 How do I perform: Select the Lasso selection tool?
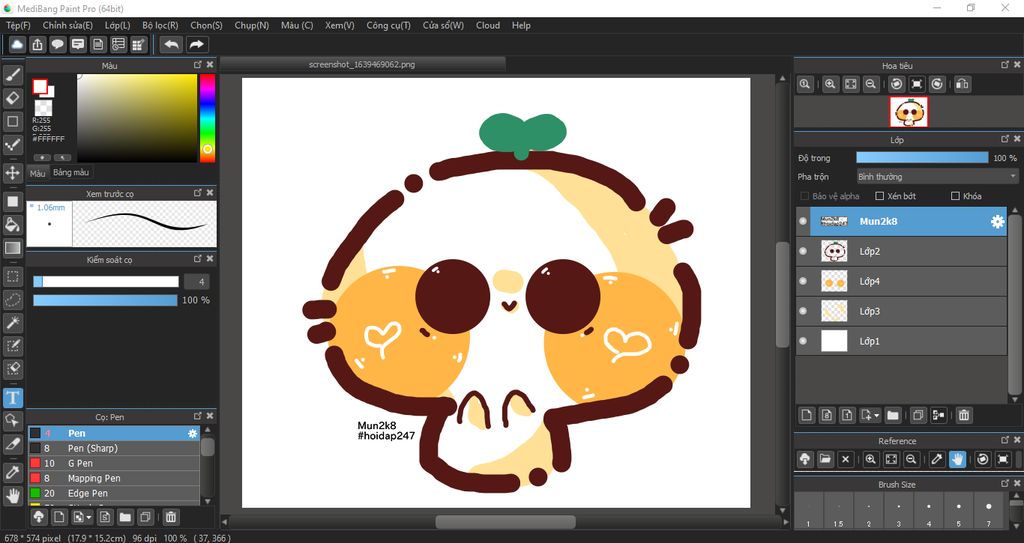12,299
